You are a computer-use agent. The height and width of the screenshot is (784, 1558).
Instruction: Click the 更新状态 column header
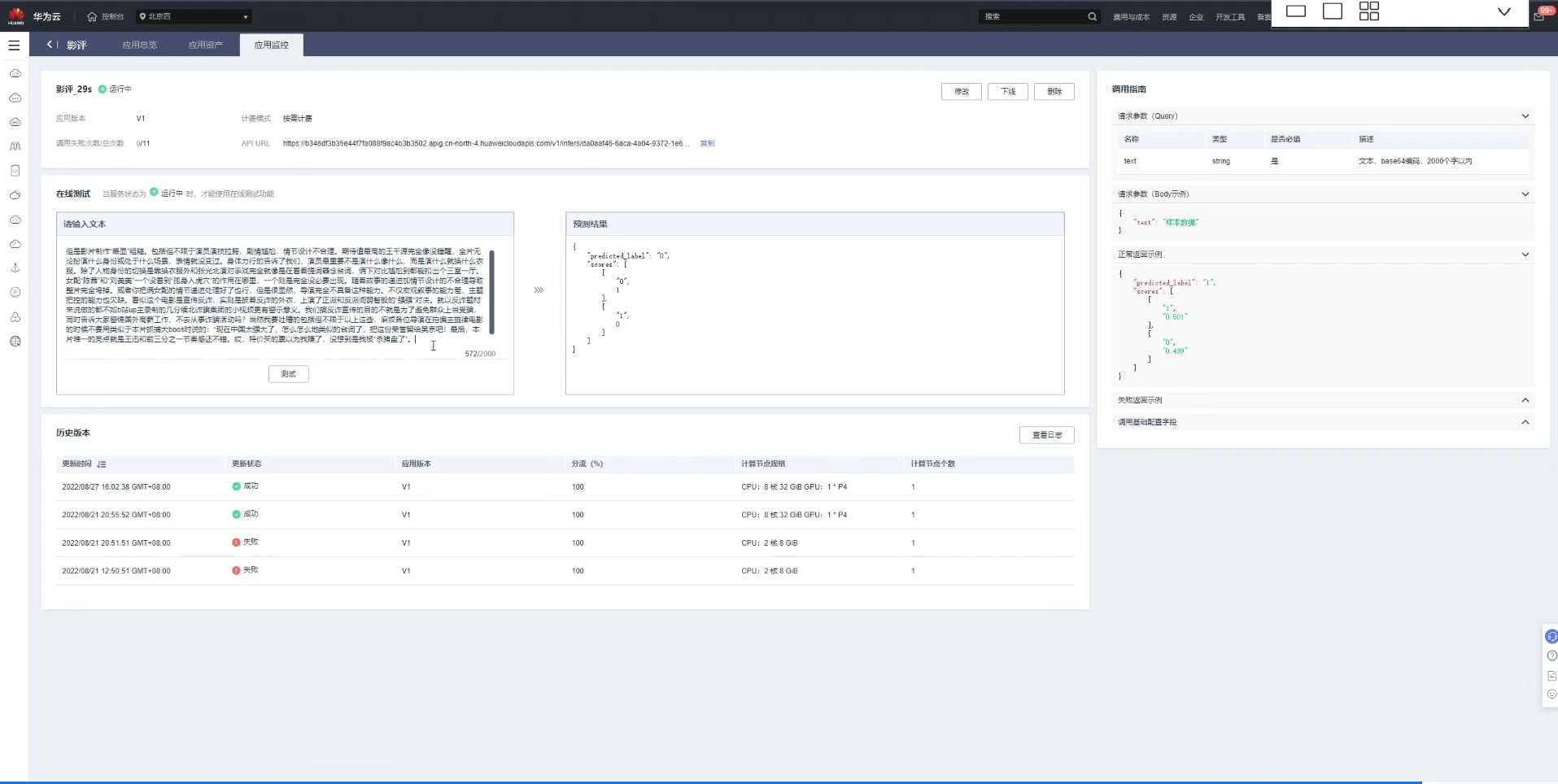click(247, 464)
